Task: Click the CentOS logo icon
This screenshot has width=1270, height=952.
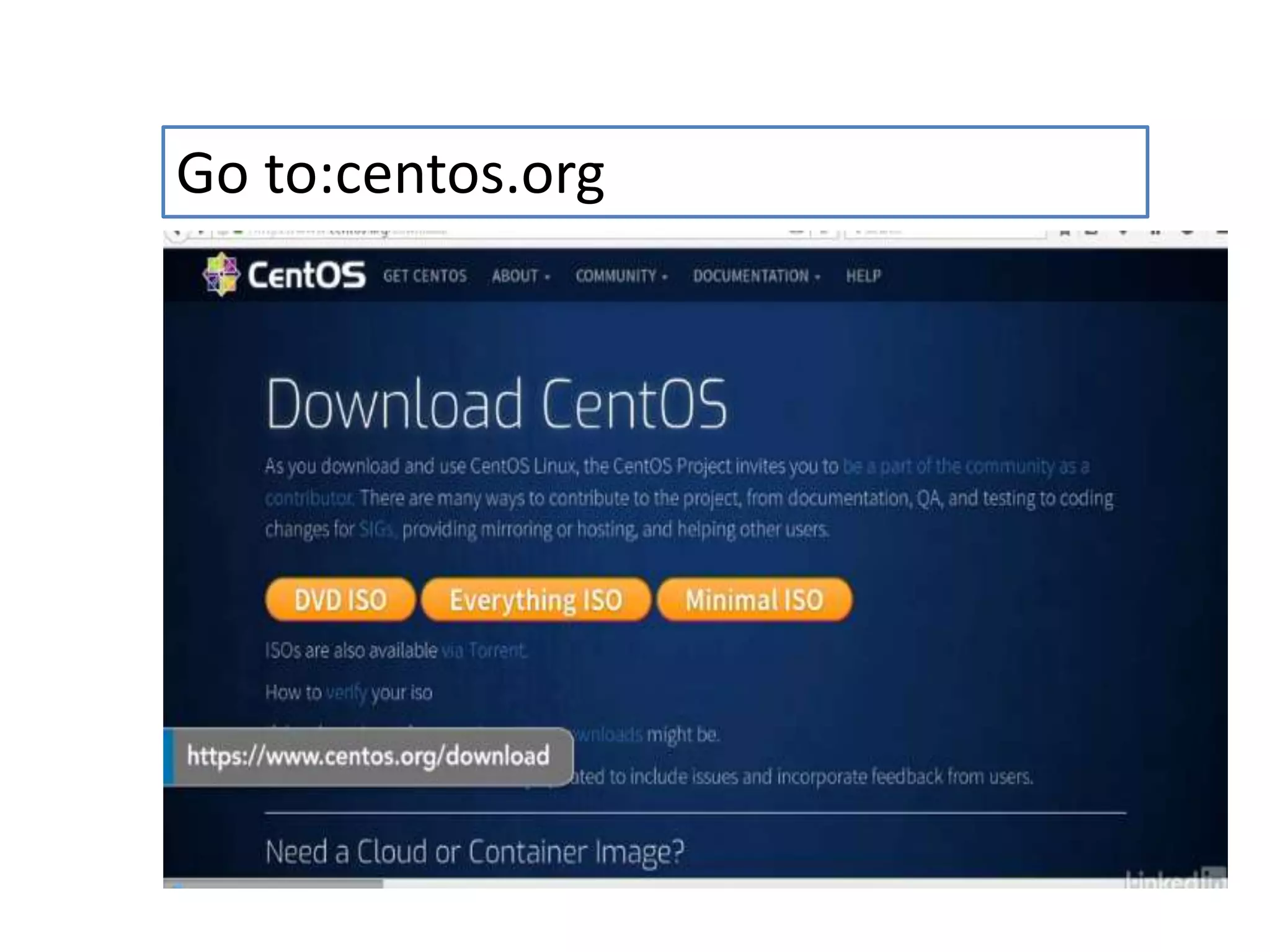Action: 221,274
